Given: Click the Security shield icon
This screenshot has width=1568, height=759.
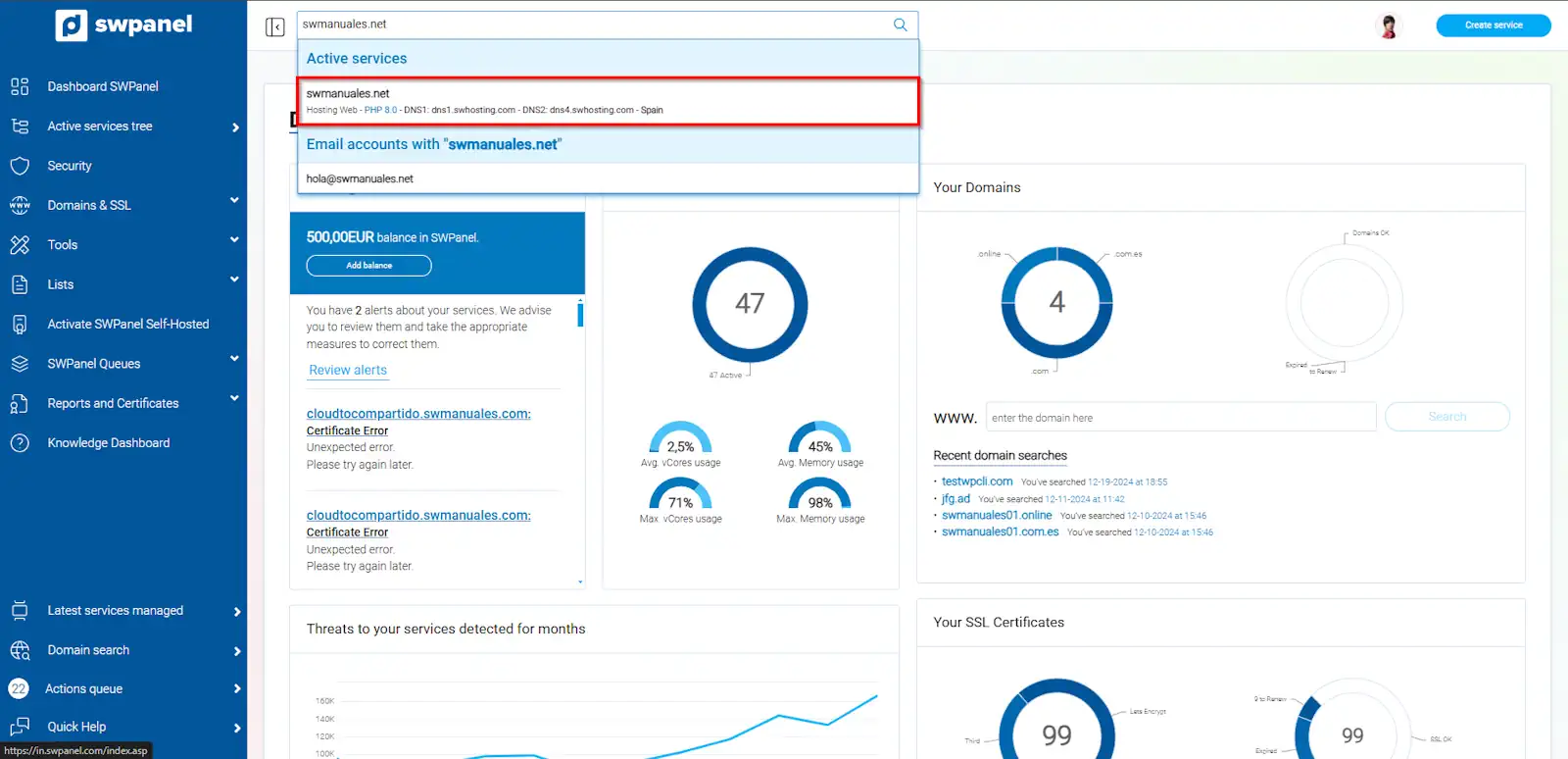Looking at the screenshot, I should click(20, 166).
